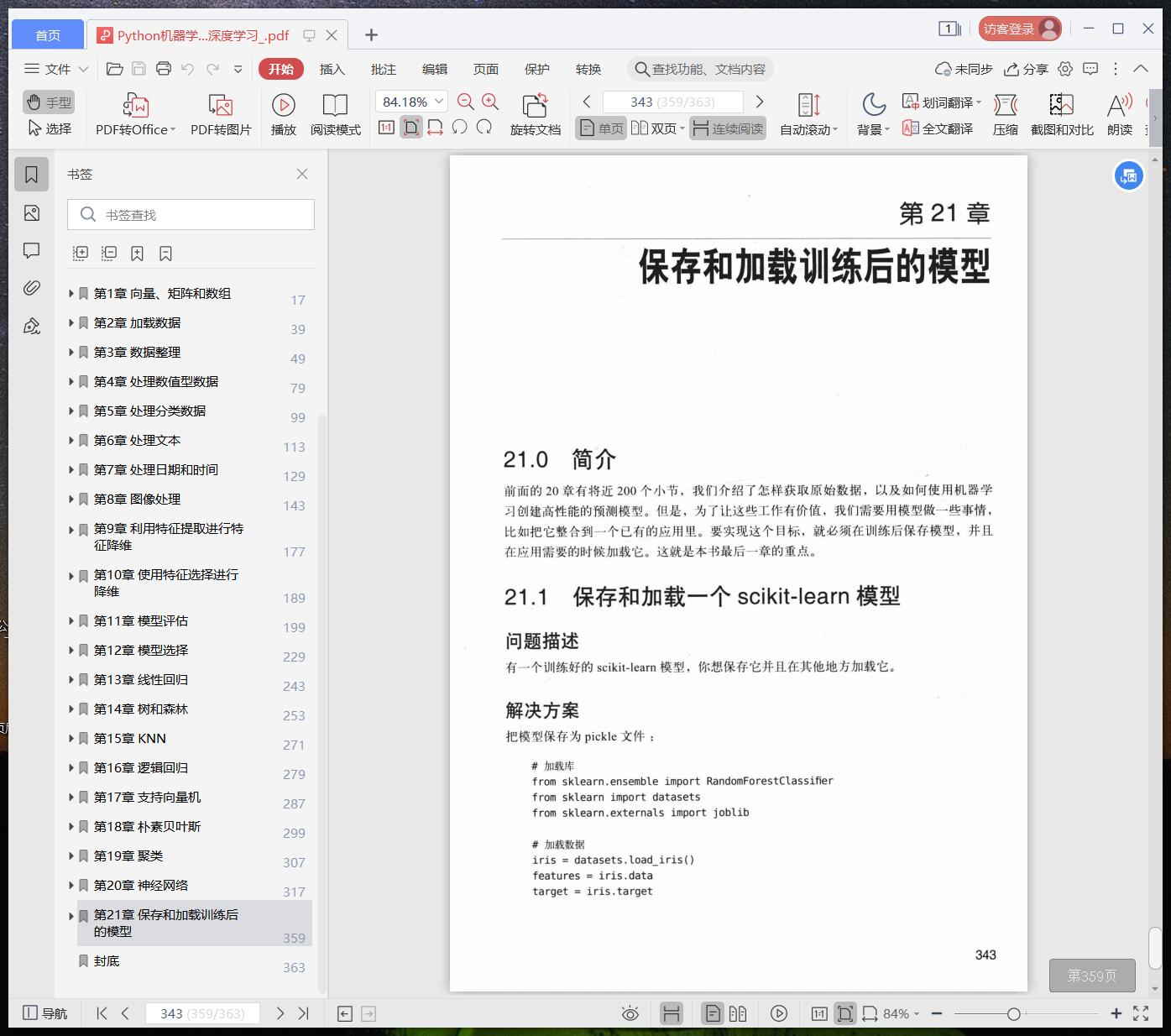The height and width of the screenshot is (1036, 1171).
Task: Switch to the 编辑 ribbon tab
Action: tap(435, 69)
